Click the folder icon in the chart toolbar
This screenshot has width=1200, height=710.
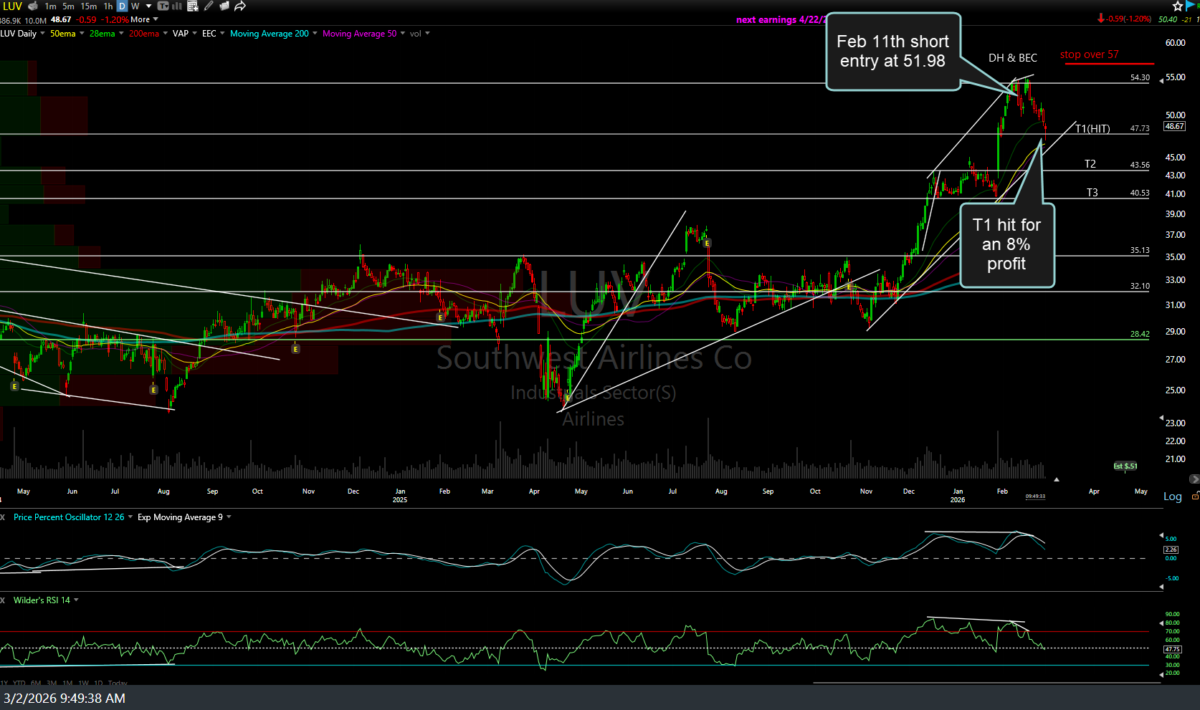(x=224, y=6)
